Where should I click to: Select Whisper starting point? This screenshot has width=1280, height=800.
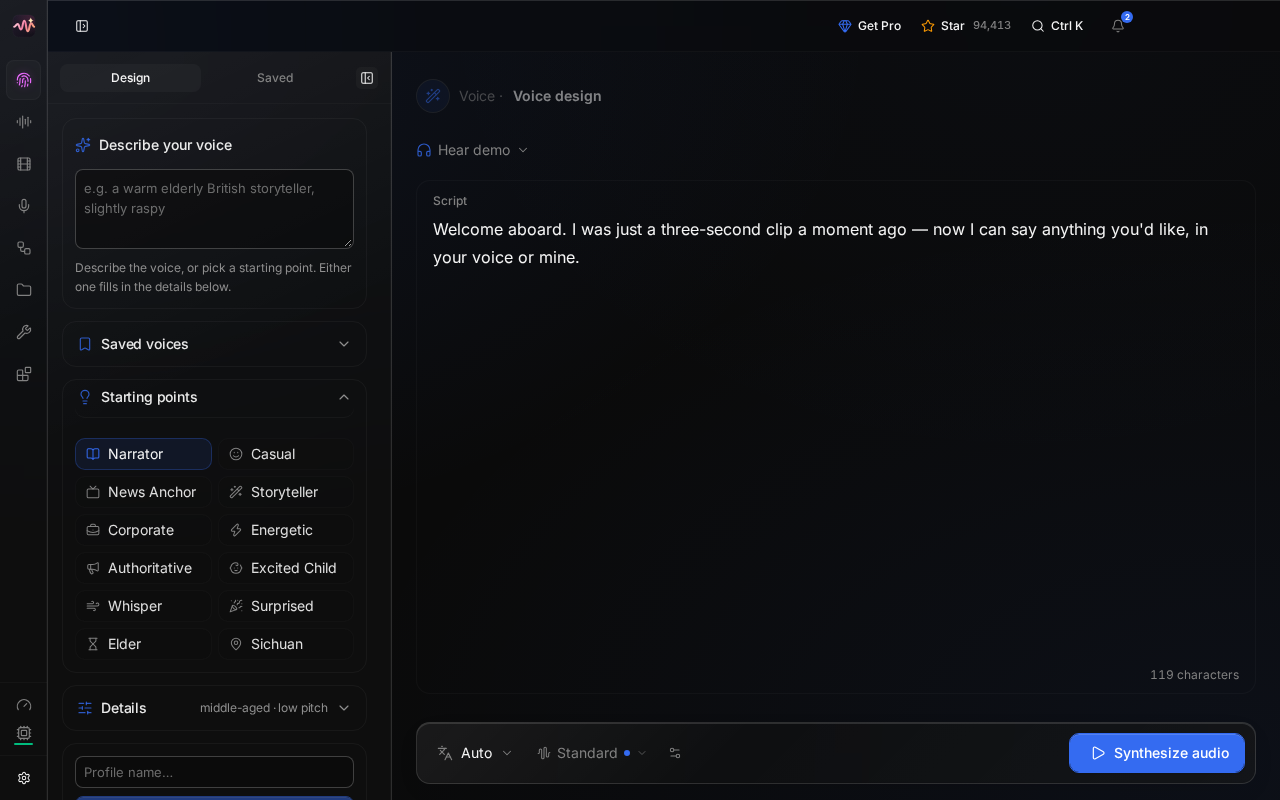[x=143, y=606]
